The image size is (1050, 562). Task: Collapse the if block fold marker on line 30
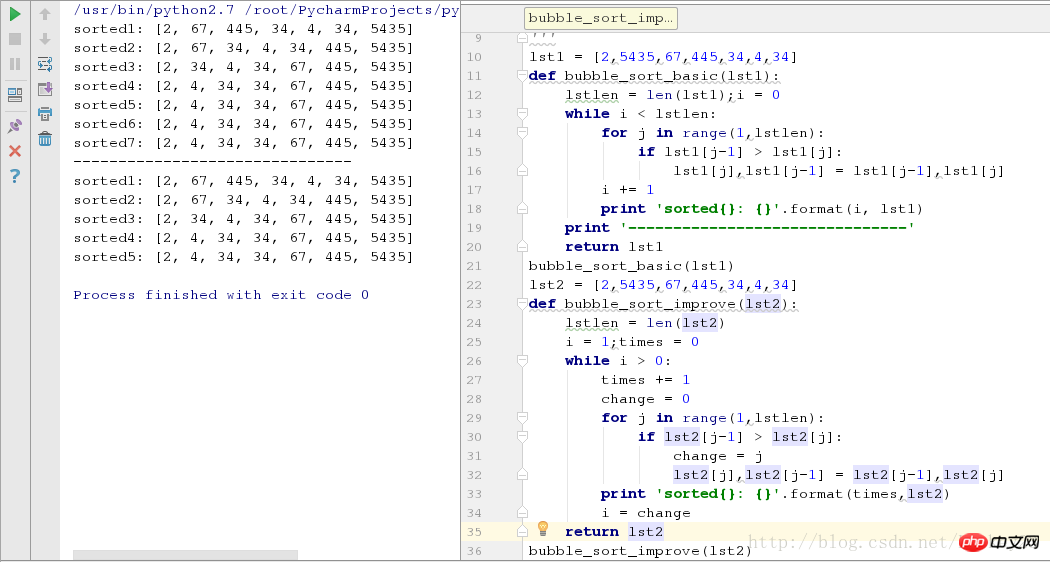[x=522, y=437]
